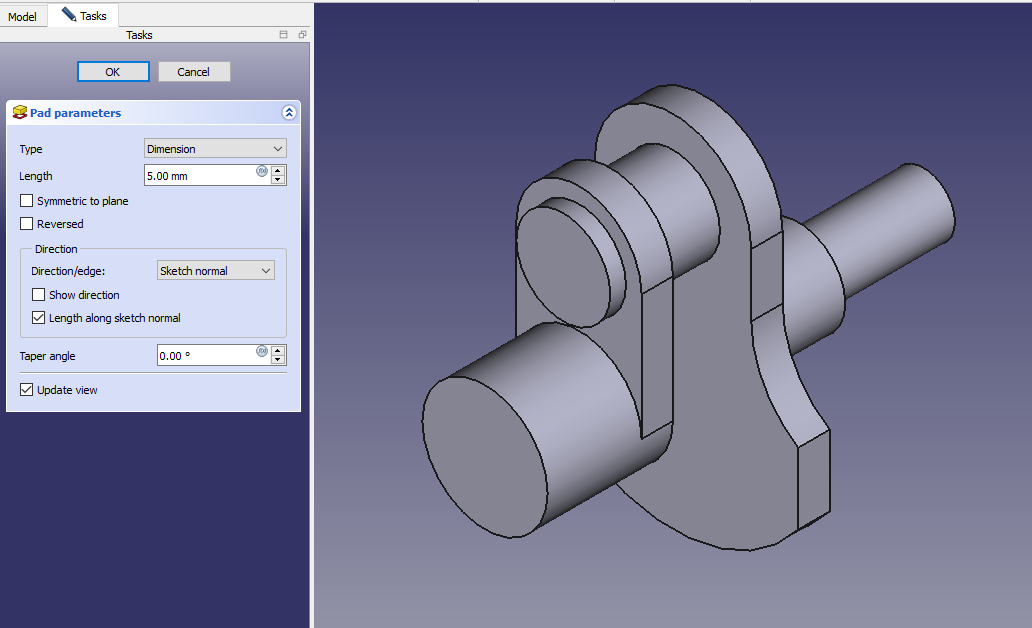Check the Reversed option
The height and width of the screenshot is (628, 1032).
(x=26, y=224)
